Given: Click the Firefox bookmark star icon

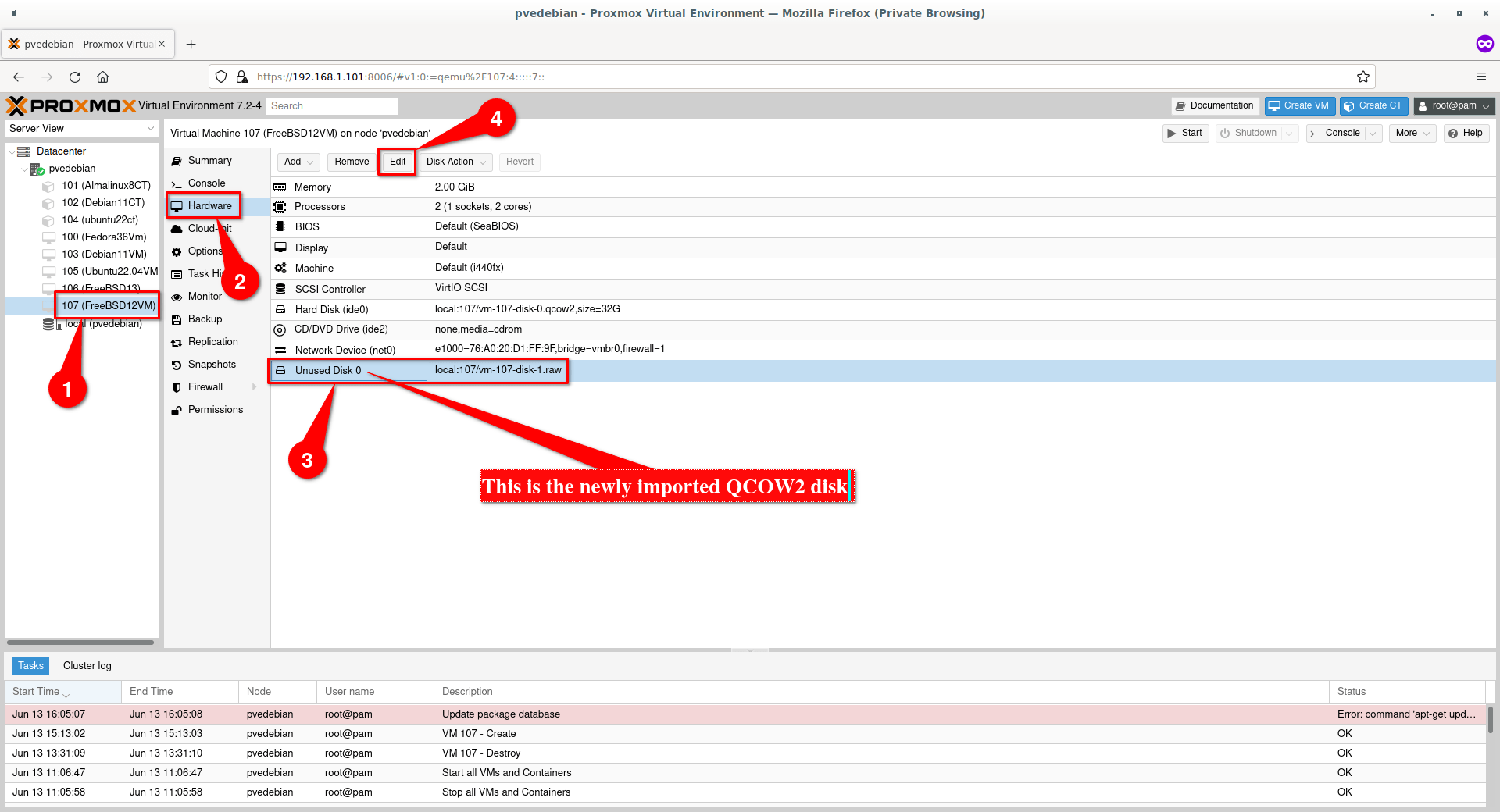Looking at the screenshot, I should point(1362,77).
